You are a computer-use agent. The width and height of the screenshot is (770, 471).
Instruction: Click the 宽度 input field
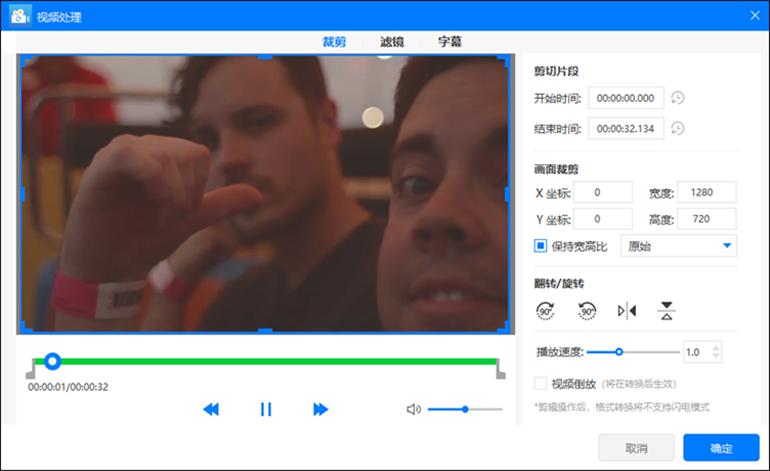(x=707, y=192)
